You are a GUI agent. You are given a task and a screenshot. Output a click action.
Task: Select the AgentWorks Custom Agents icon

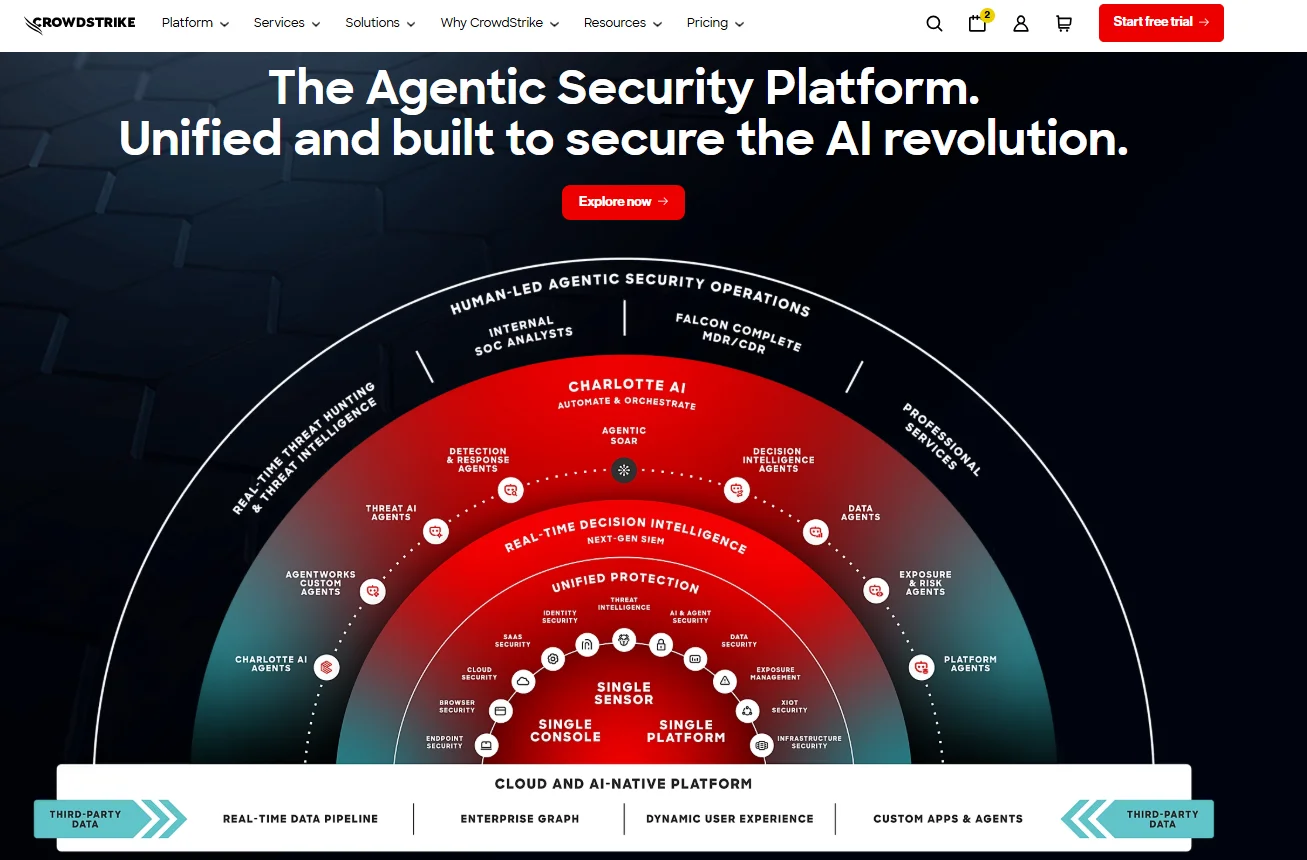[373, 591]
